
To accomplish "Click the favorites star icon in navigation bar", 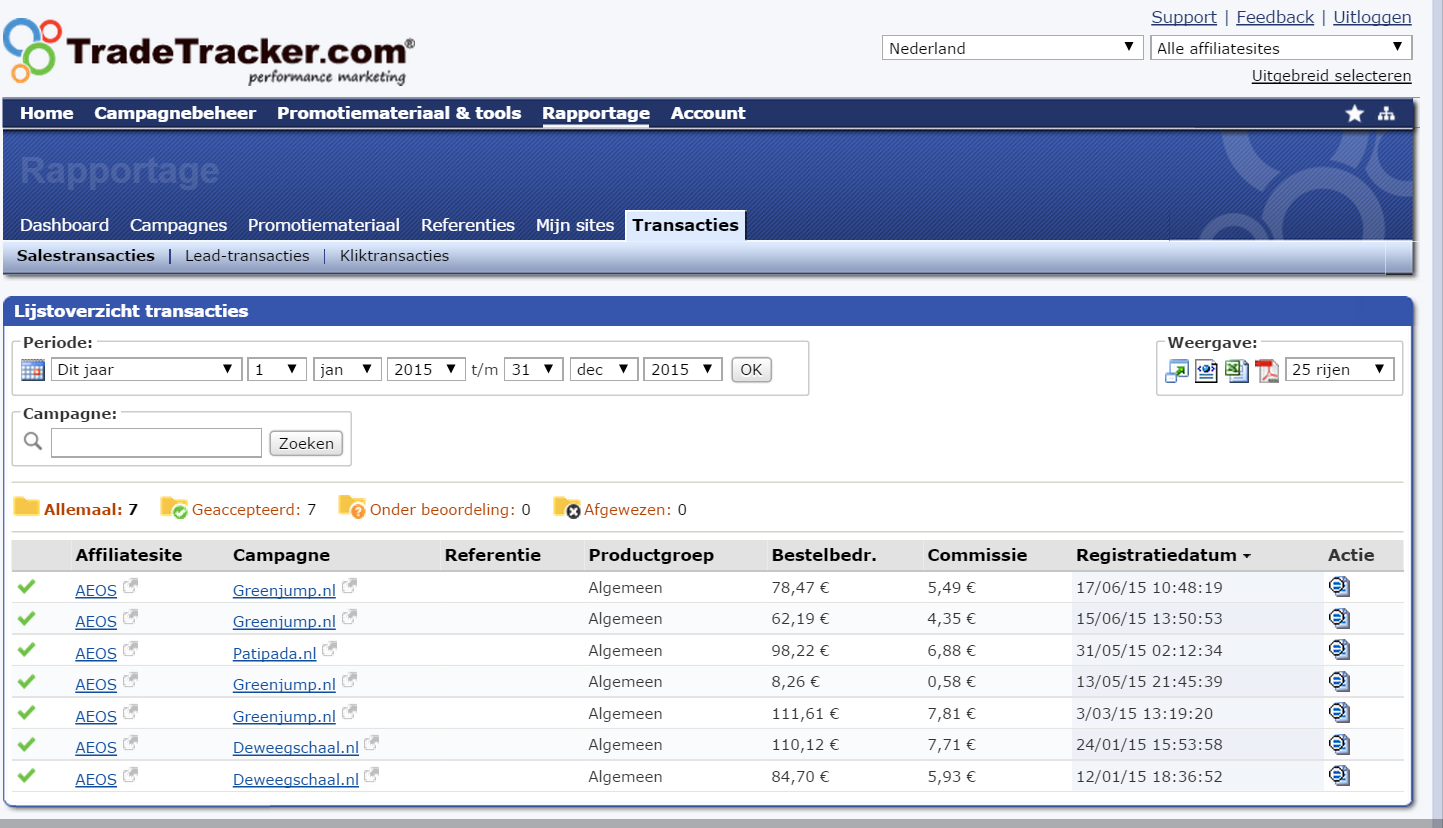I will (1354, 114).
